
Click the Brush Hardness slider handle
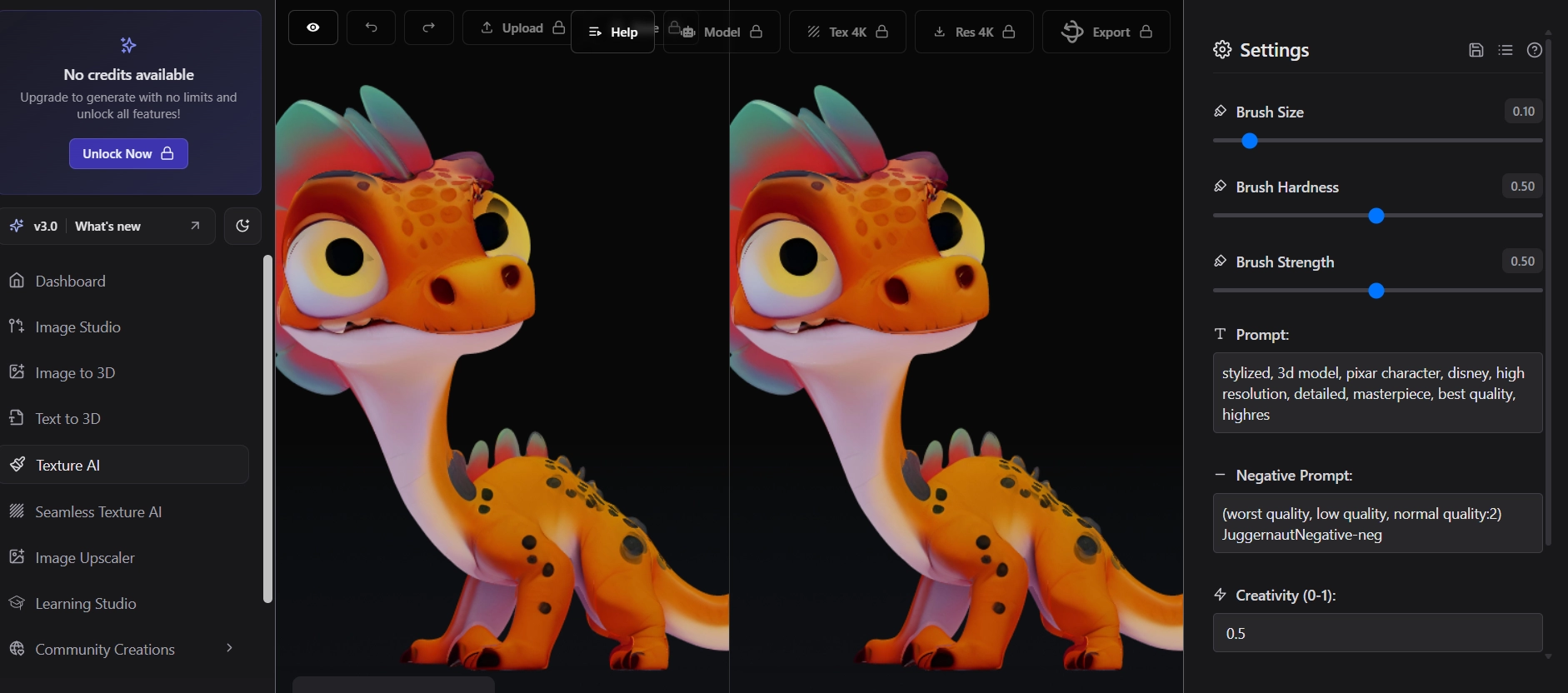[x=1376, y=216]
